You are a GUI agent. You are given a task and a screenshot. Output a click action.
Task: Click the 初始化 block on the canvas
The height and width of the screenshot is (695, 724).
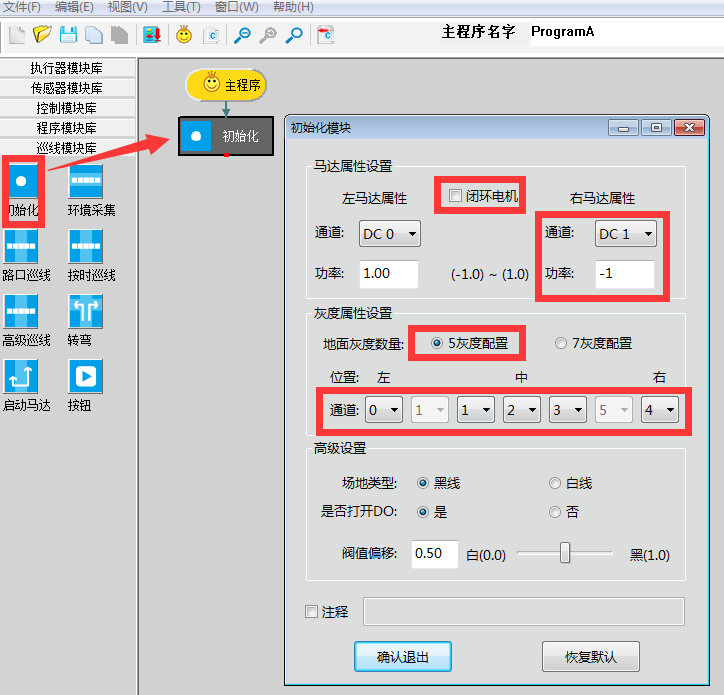tap(226, 136)
